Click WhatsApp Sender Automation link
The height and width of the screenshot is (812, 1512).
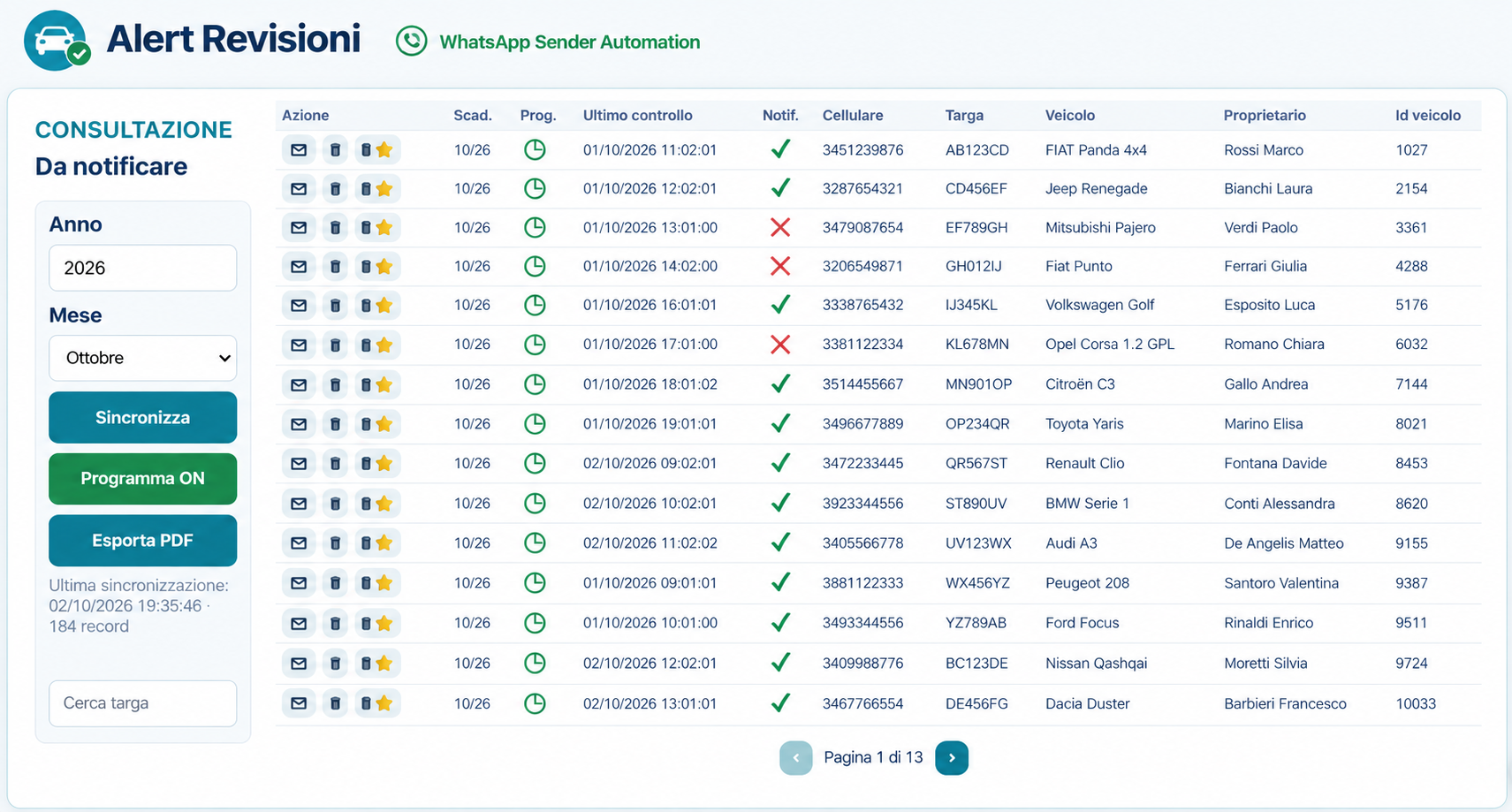(569, 42)
